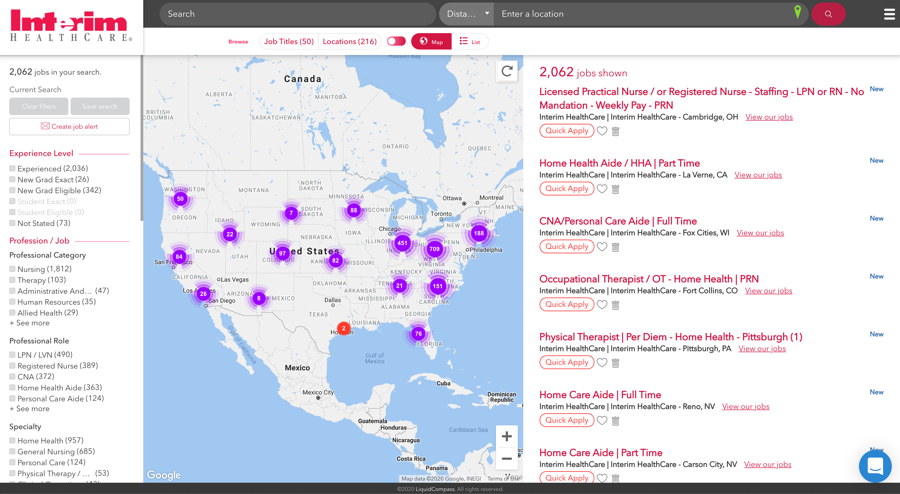Image resolution: width=900 pixels, height=494 pixels.
Task: Open the hamburger menu icon
Action: click(889, 14)
